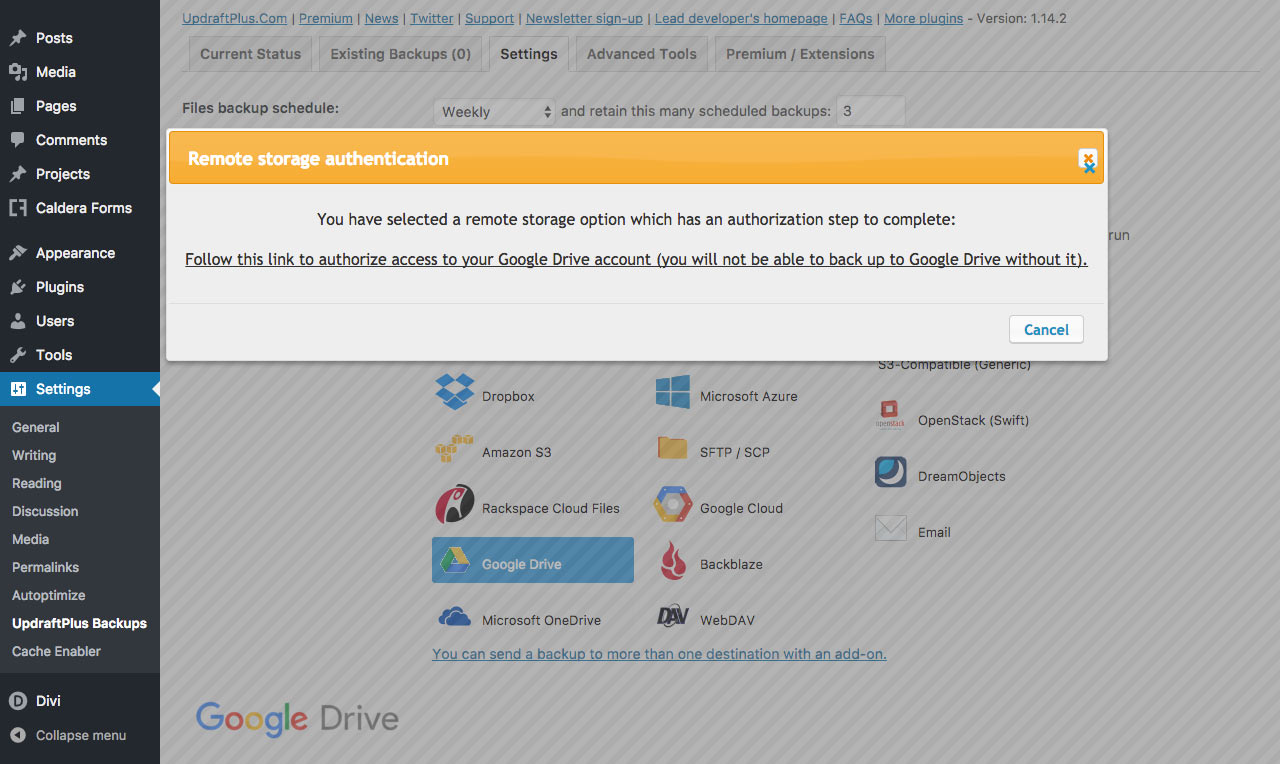The width and height of the screenshot is (1280, 764).
Task: Click the Pages icon in sidebar
Action: click(18, 106)
